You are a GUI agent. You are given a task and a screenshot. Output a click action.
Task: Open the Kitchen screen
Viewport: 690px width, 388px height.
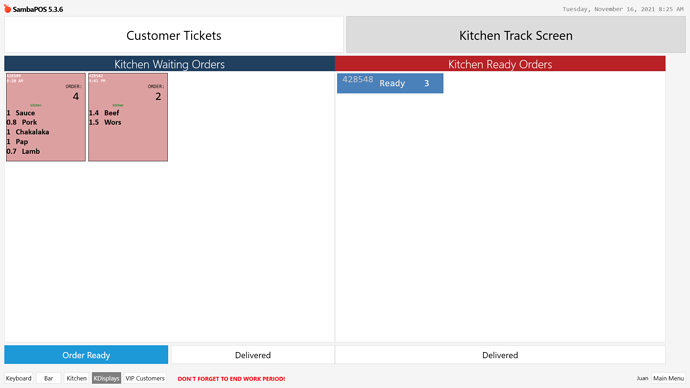pyautogui.click(x=77, y=378)
